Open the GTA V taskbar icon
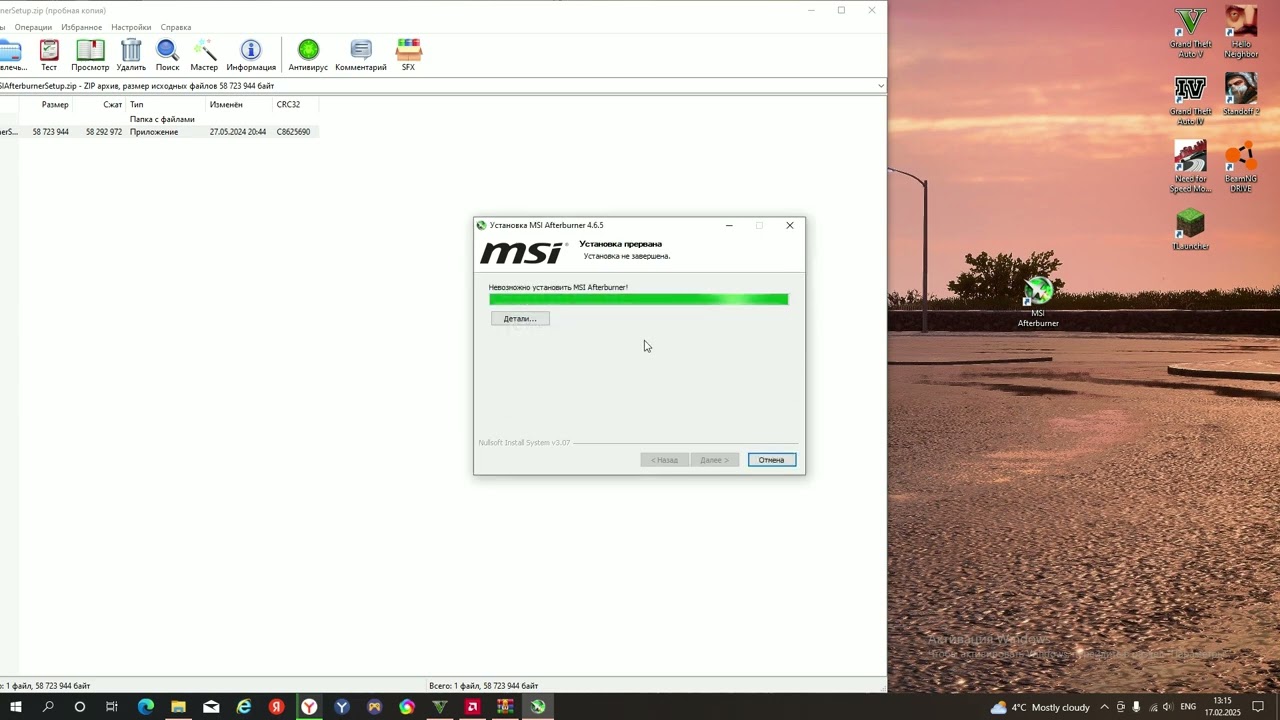 (x=440, y=707)
